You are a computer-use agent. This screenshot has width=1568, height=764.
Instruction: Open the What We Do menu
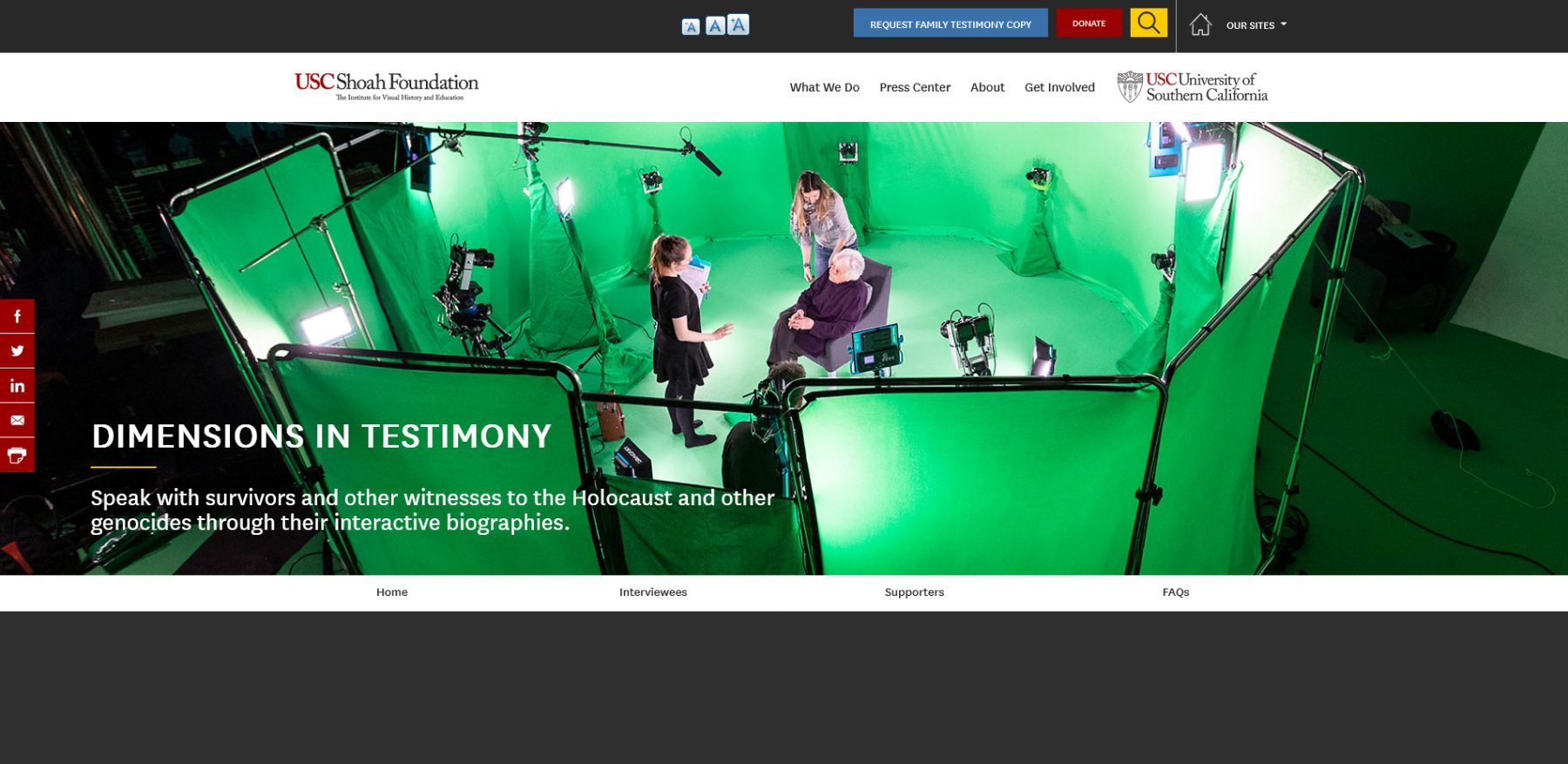coord(824,87)
